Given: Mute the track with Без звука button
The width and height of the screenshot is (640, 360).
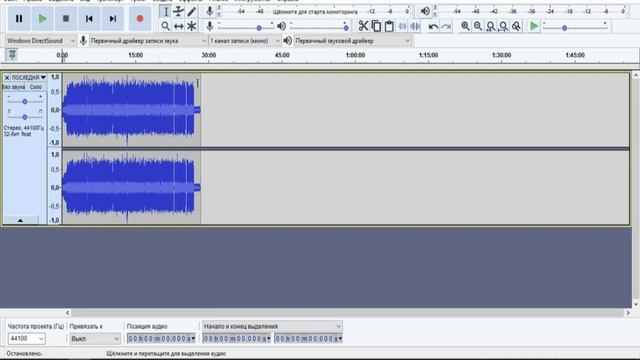Looking at the screenshot, I should point(14,87).
